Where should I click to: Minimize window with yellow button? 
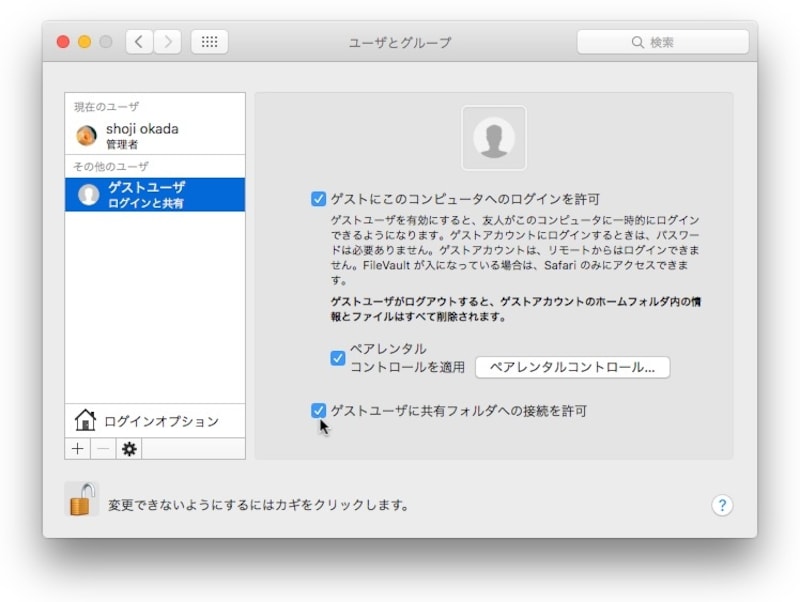(x=84, y=42)
